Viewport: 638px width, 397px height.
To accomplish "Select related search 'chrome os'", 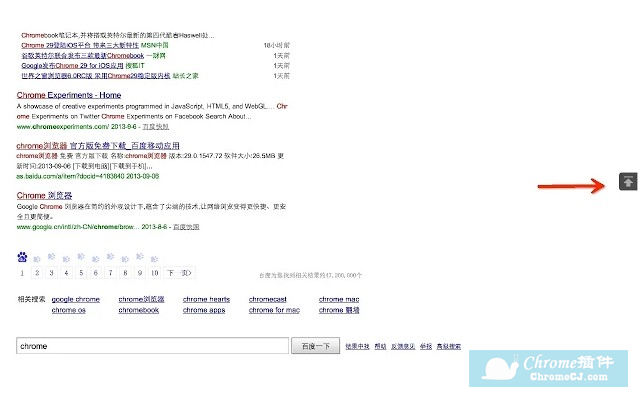I will click(69, 310).
